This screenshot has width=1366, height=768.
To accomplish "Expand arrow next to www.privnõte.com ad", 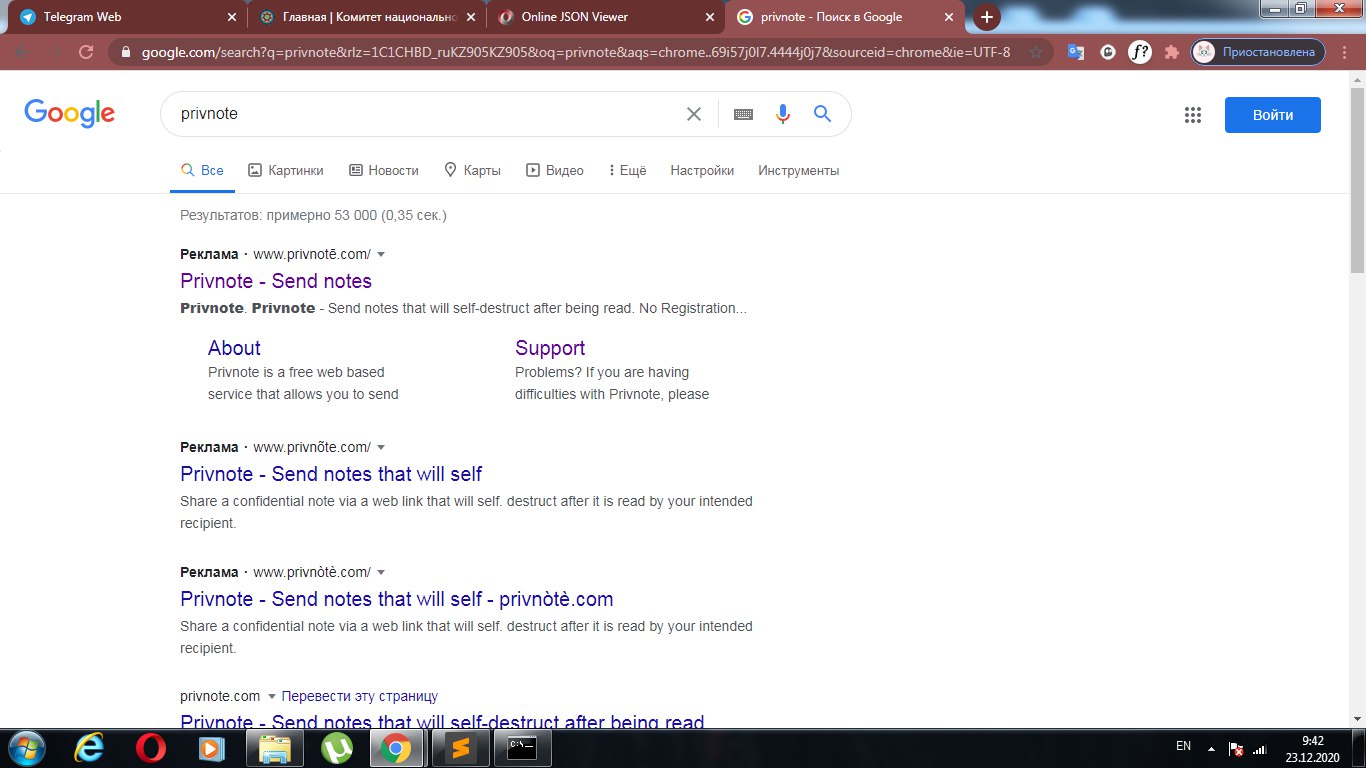I will pyautogui.click(x=381, y=448).
